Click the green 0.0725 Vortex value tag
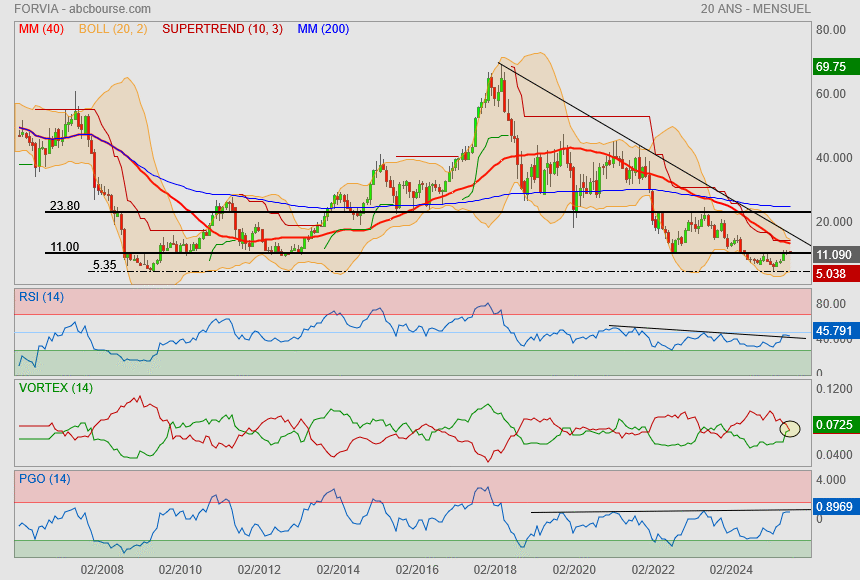Viewport: 860px width, 580px height. pos(834,426)
